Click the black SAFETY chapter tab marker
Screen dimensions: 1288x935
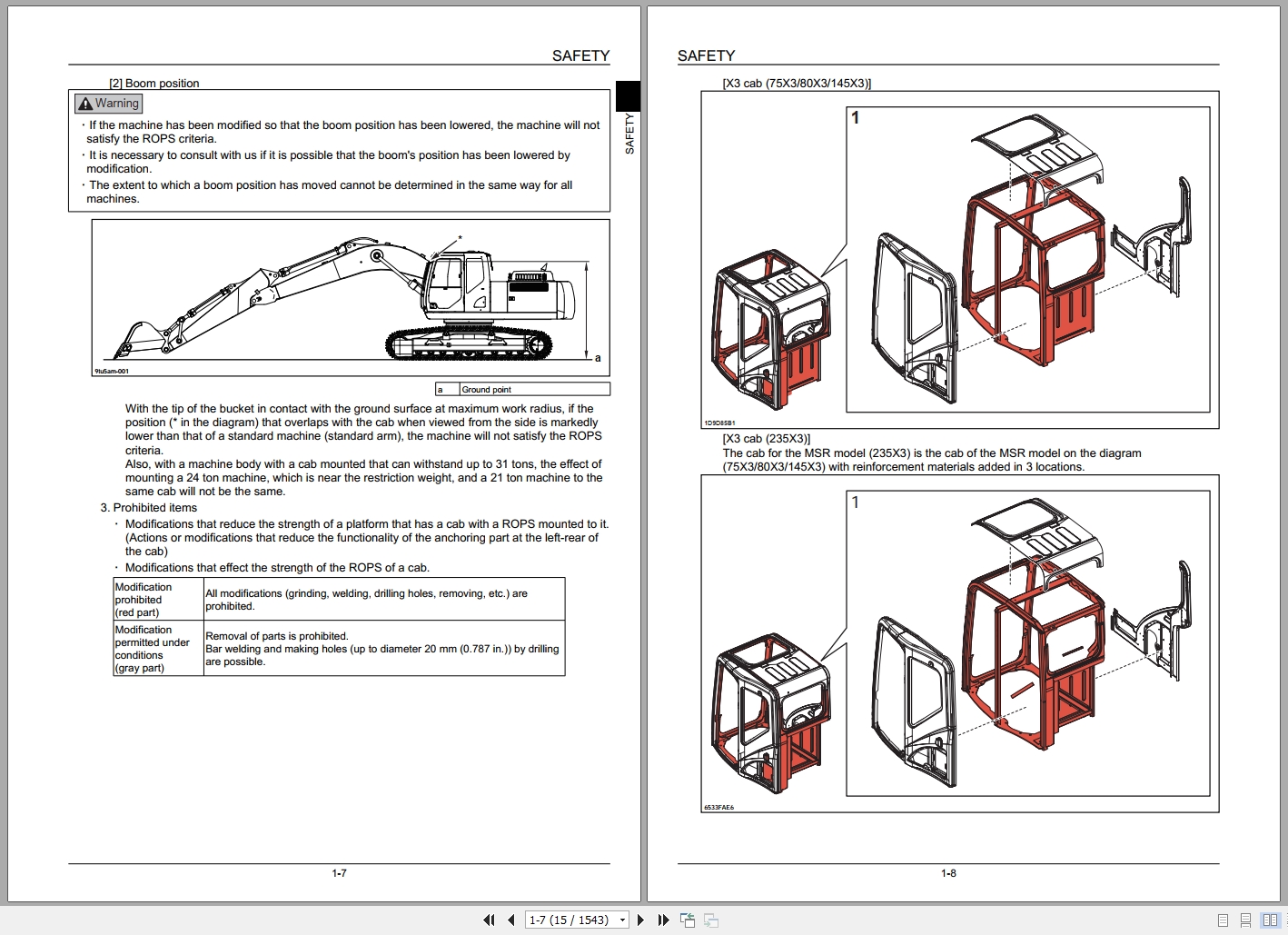(629, 95)
